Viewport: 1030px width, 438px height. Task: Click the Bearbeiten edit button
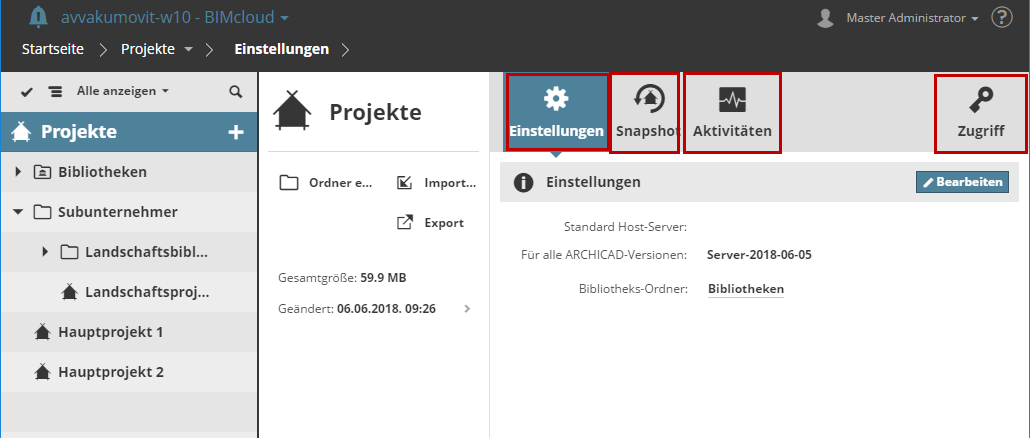pos(962,182)
